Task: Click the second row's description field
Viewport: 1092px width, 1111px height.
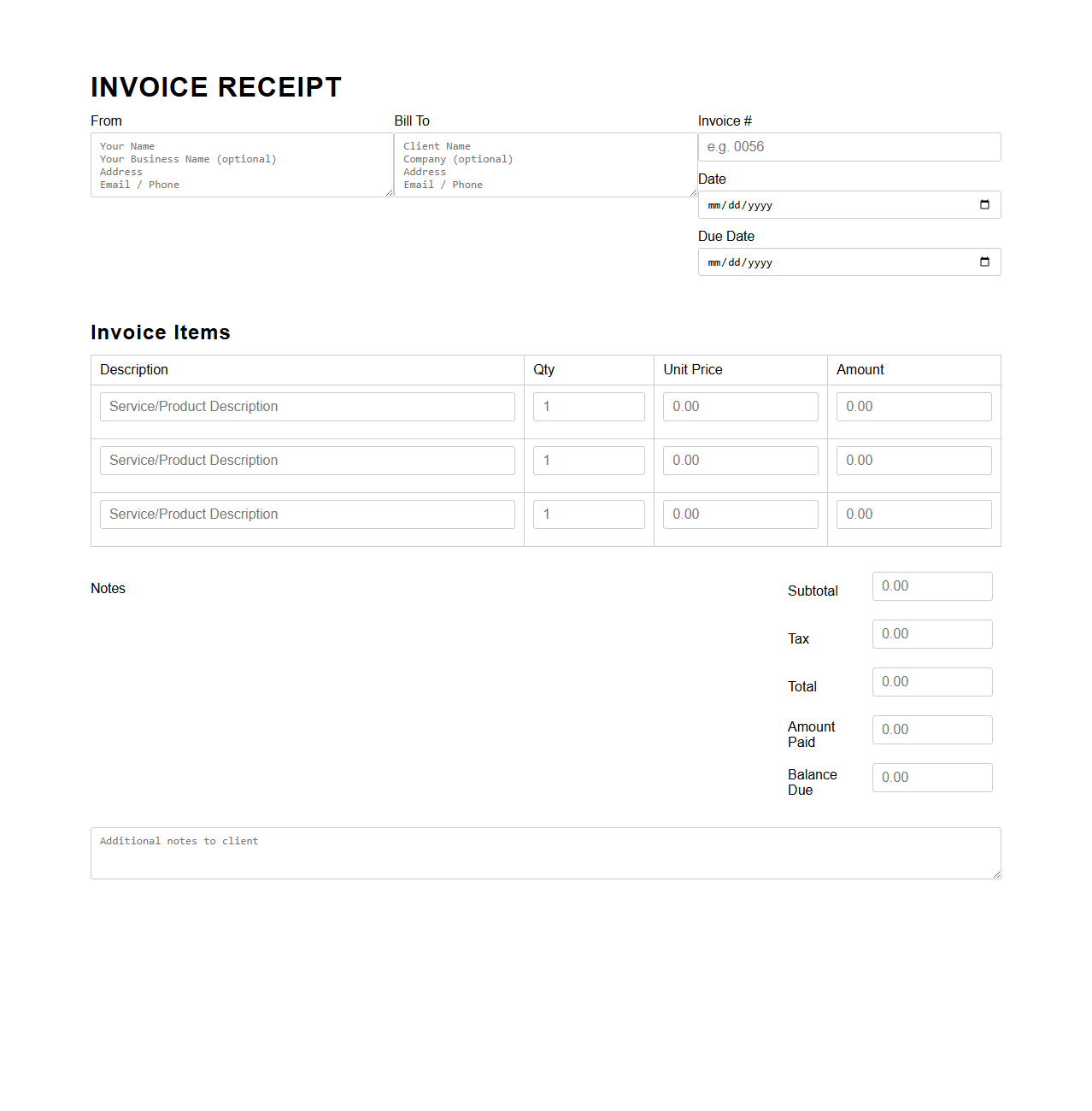Action: point(307,460)
